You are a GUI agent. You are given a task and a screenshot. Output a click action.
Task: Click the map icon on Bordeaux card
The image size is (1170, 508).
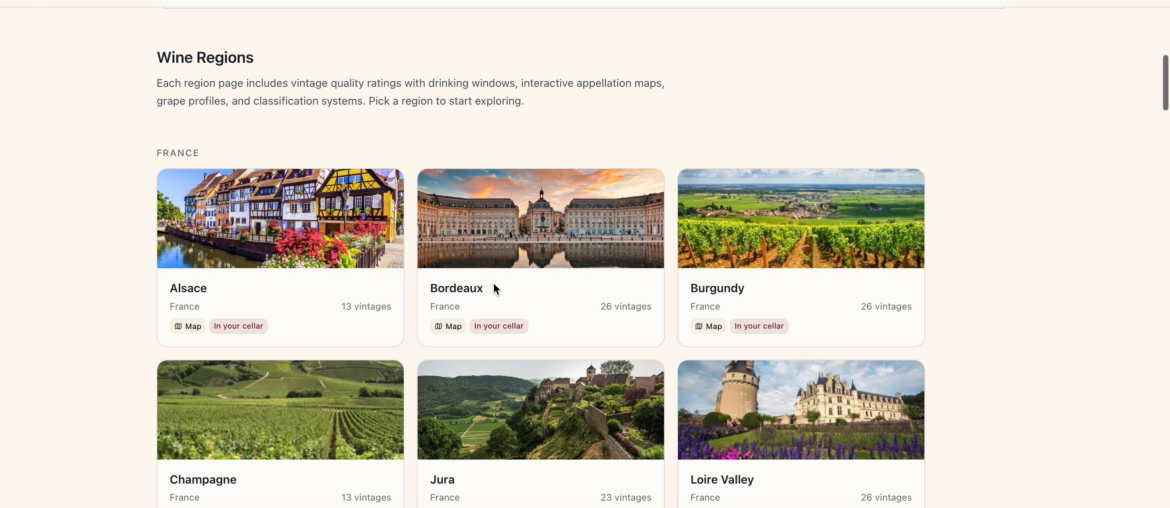click(x=438, y=326)
